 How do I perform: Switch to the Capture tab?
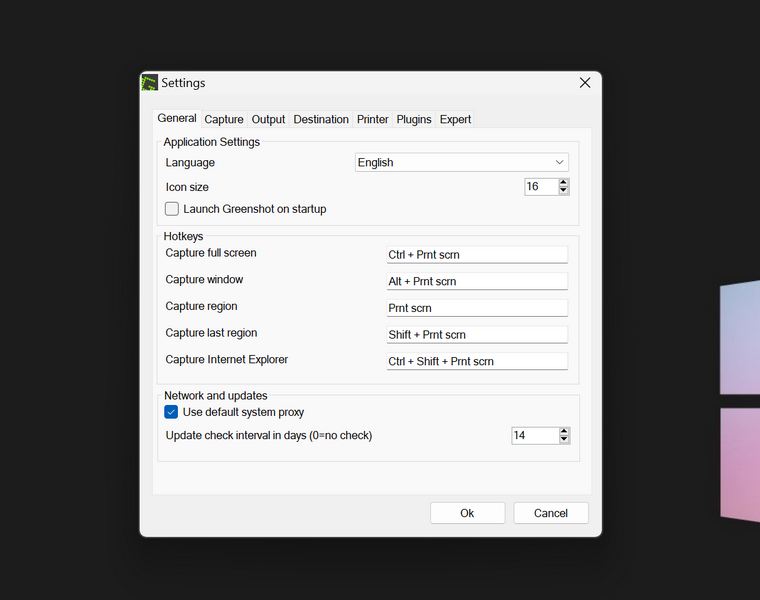[x=224, y=119]
